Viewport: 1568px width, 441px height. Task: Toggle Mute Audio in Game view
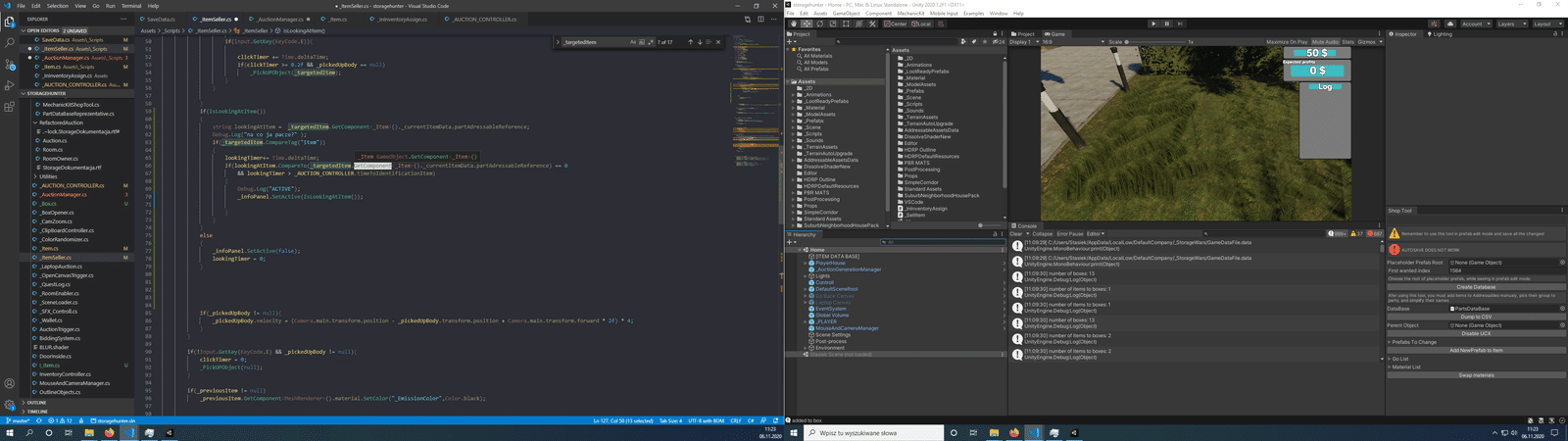(1325, 42)
